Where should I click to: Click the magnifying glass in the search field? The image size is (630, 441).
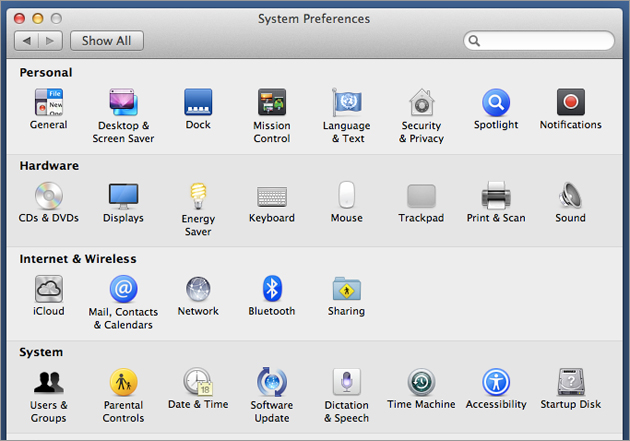click(x=475, y=41)
